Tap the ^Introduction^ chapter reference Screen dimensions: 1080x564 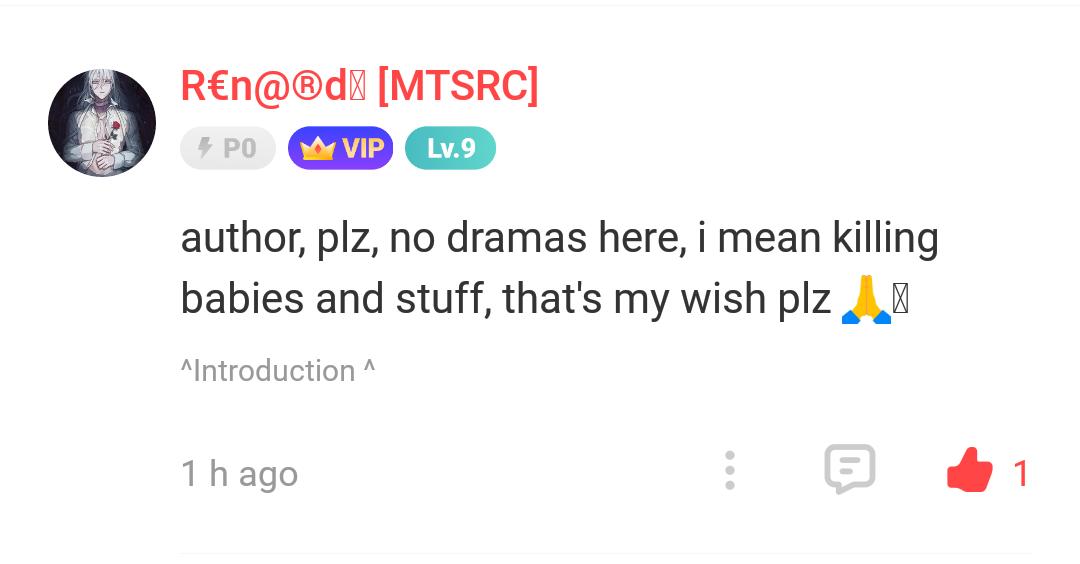(x=278, y=371)
